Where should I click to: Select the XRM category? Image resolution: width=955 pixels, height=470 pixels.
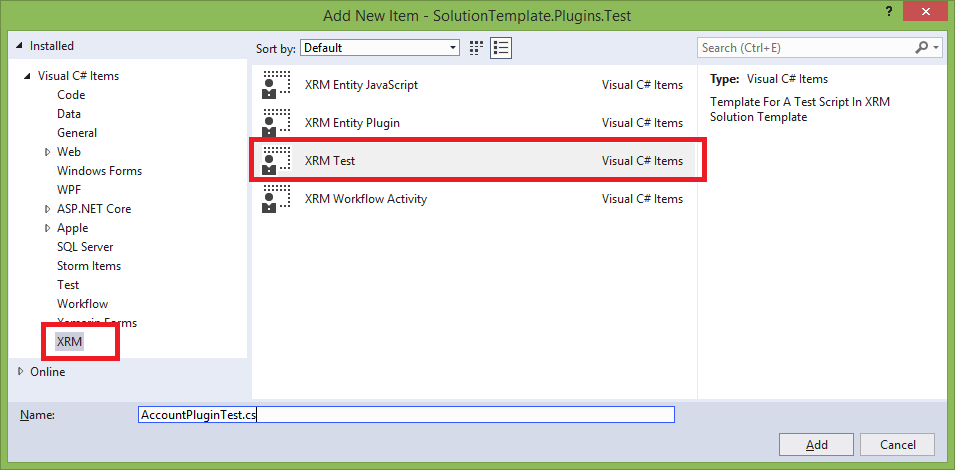click(70, 342)
